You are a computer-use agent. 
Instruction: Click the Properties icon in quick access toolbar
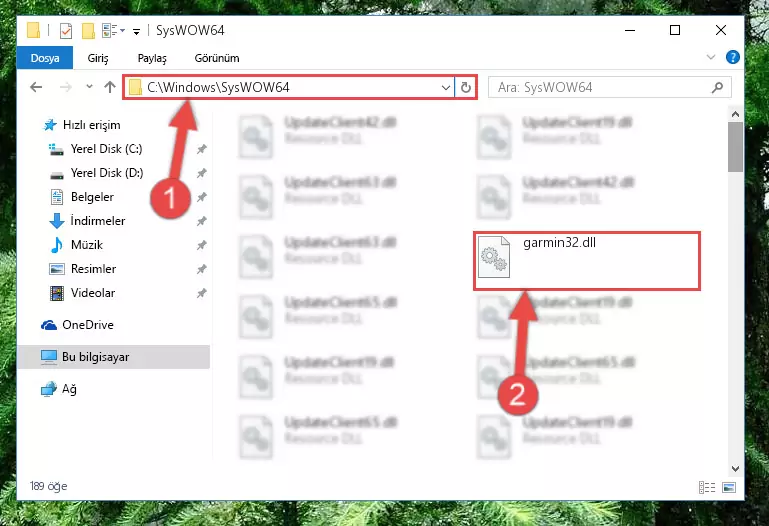[66, 30]
